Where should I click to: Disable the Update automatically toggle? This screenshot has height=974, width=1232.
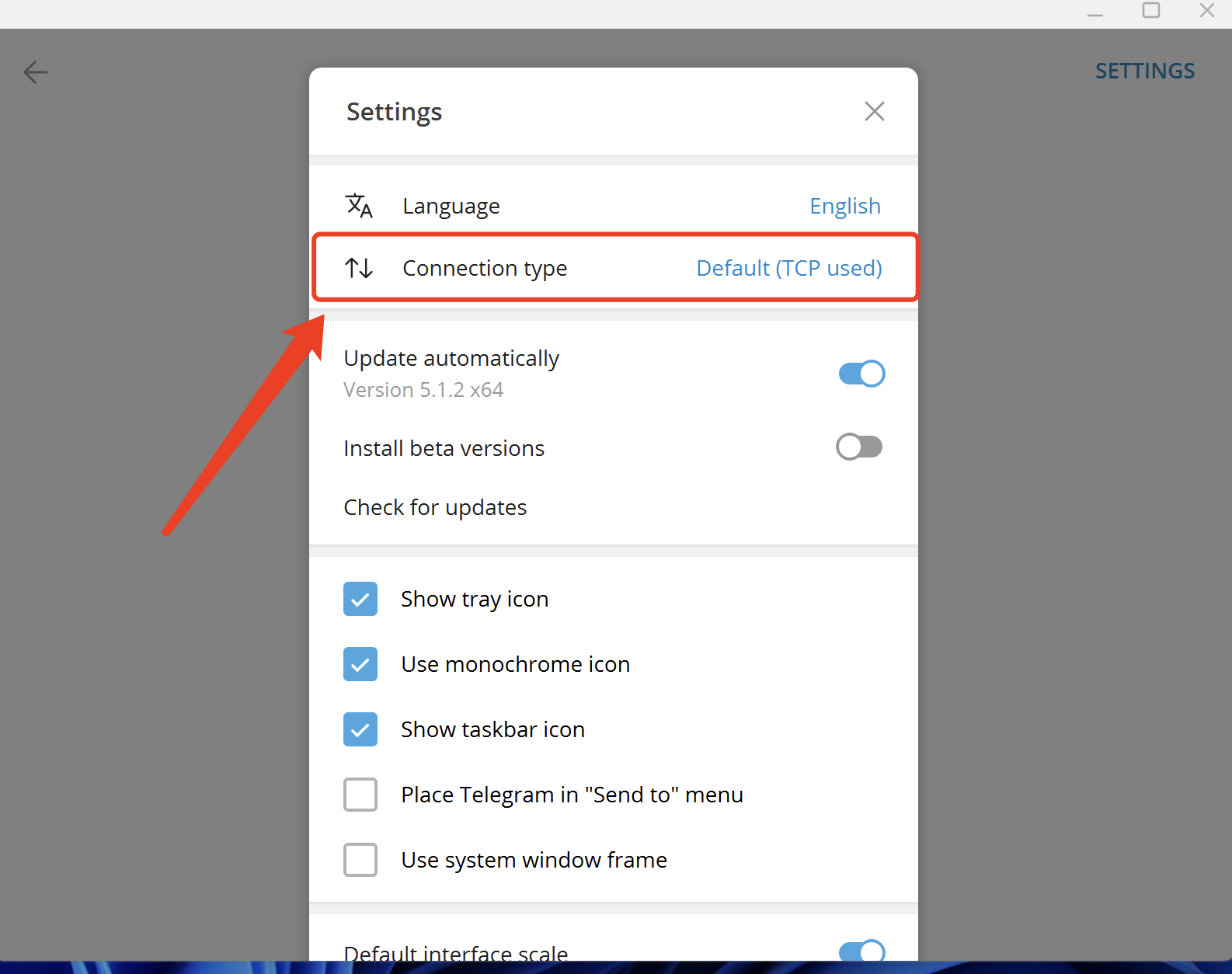click(x=861, y=374)
